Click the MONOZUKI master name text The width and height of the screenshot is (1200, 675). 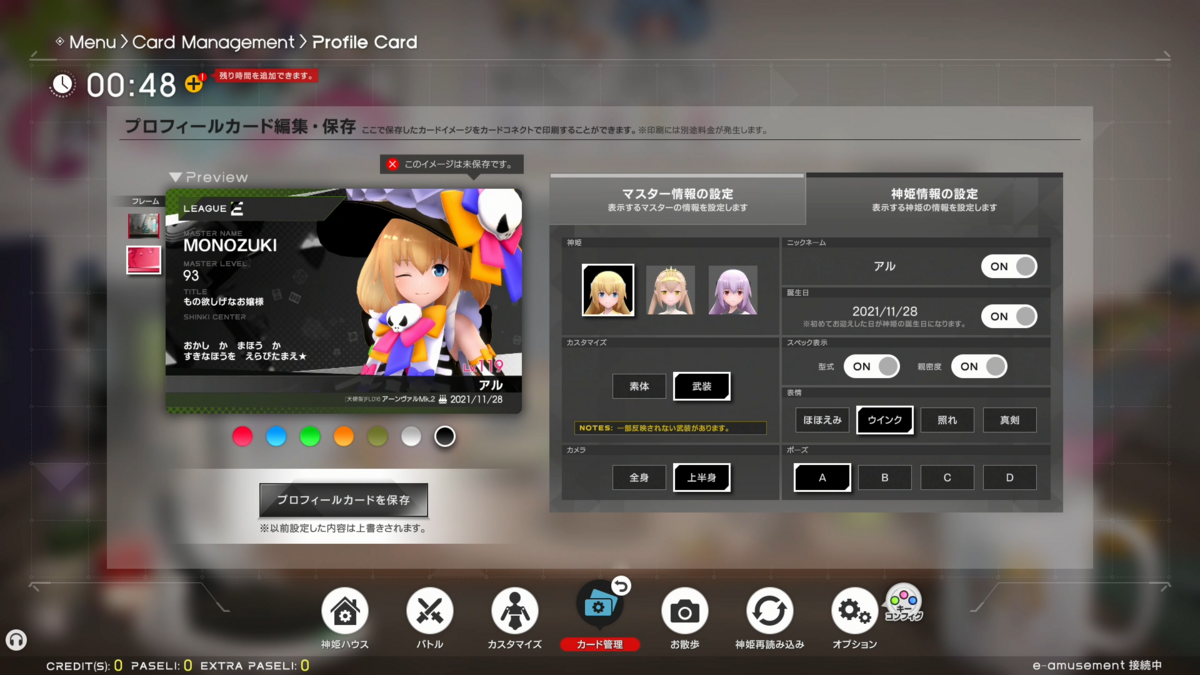(x=230, y=245)
